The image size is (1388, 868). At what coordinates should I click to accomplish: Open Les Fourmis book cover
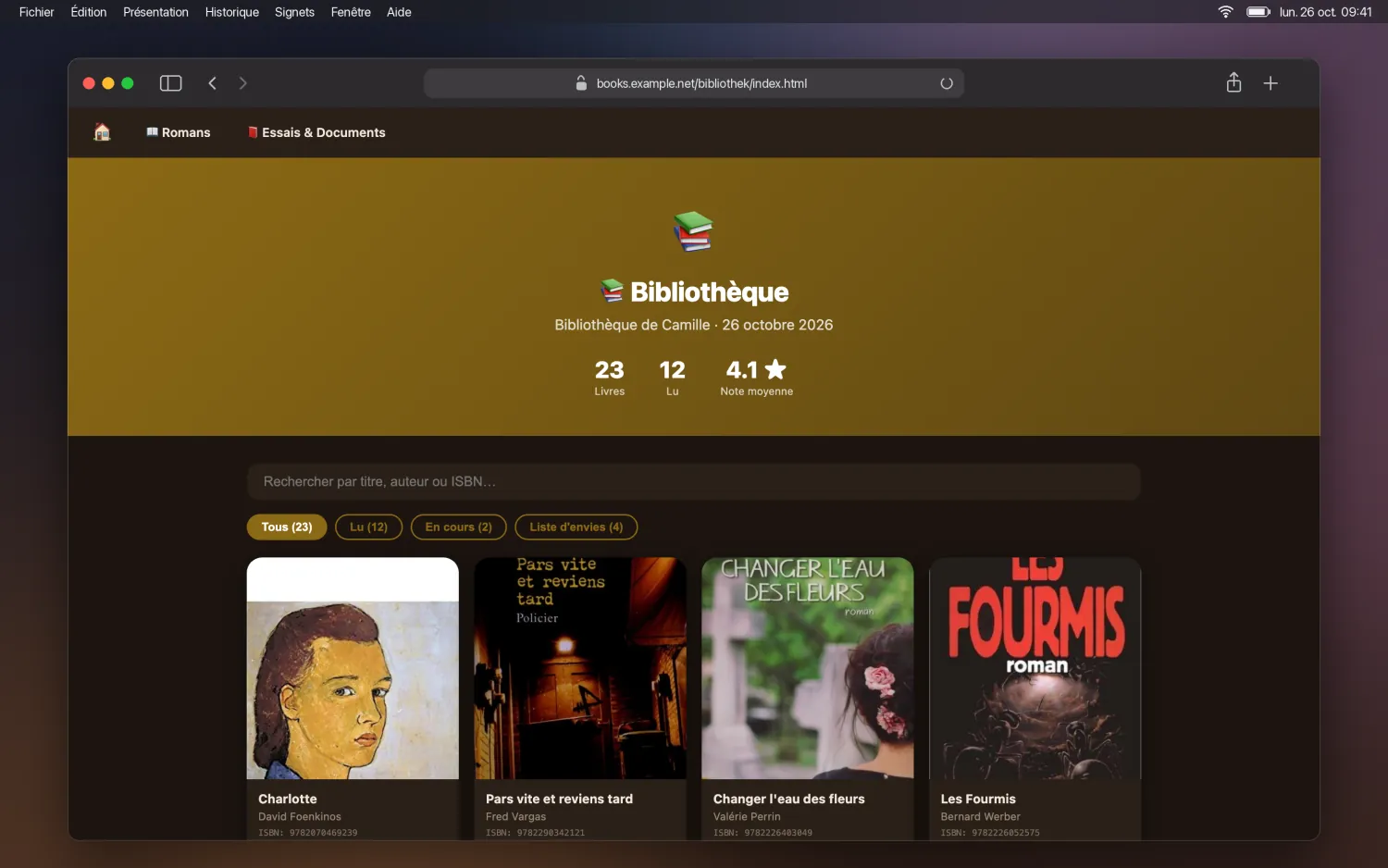click(1035, 668)
